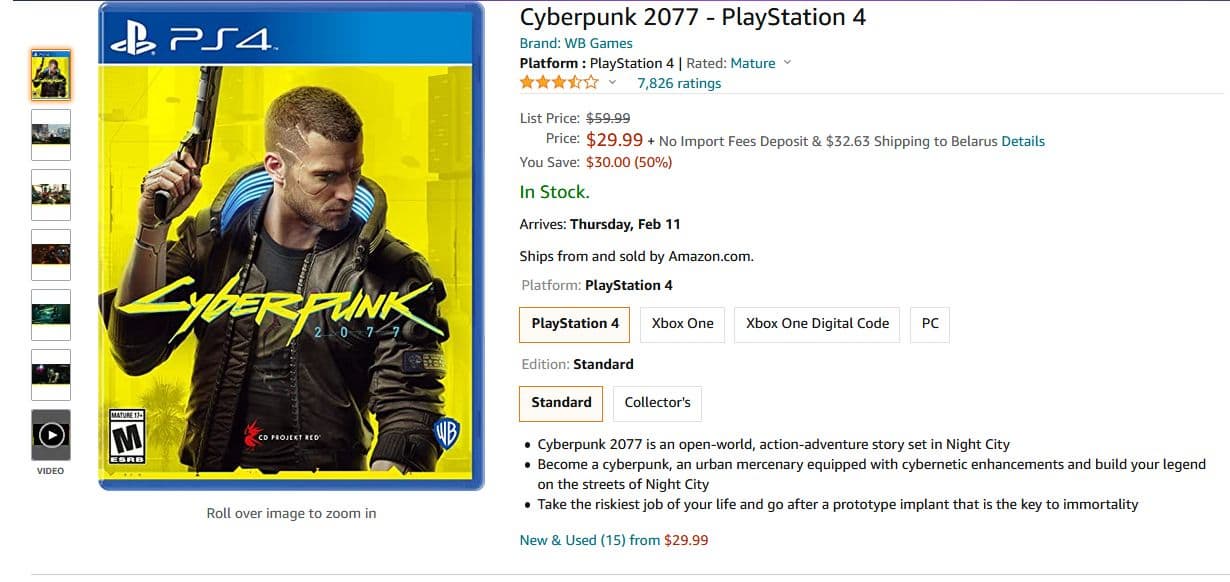Select the Xbox One Digital Code option

(817, 324)
